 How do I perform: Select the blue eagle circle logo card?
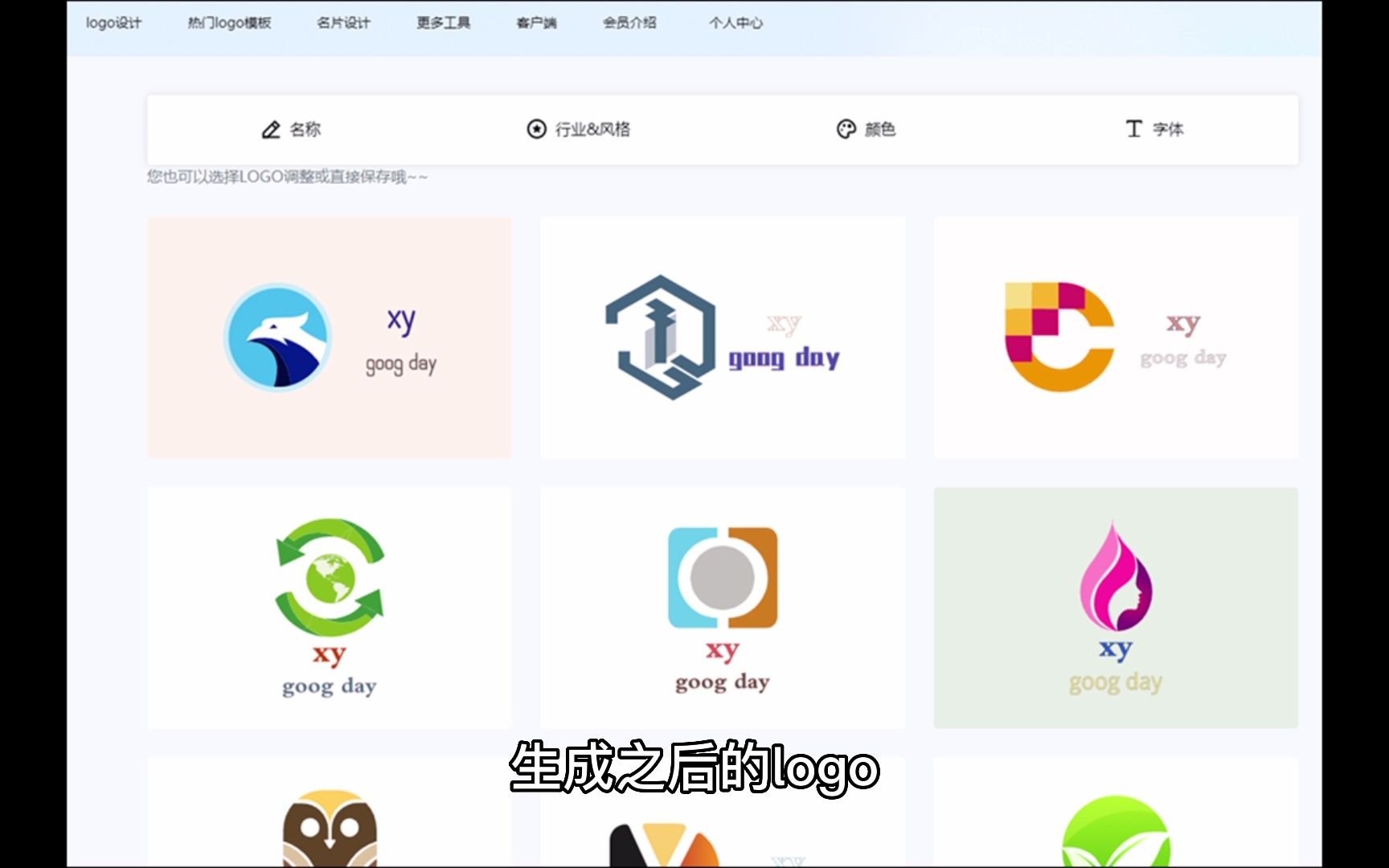[x=330, y=338]
